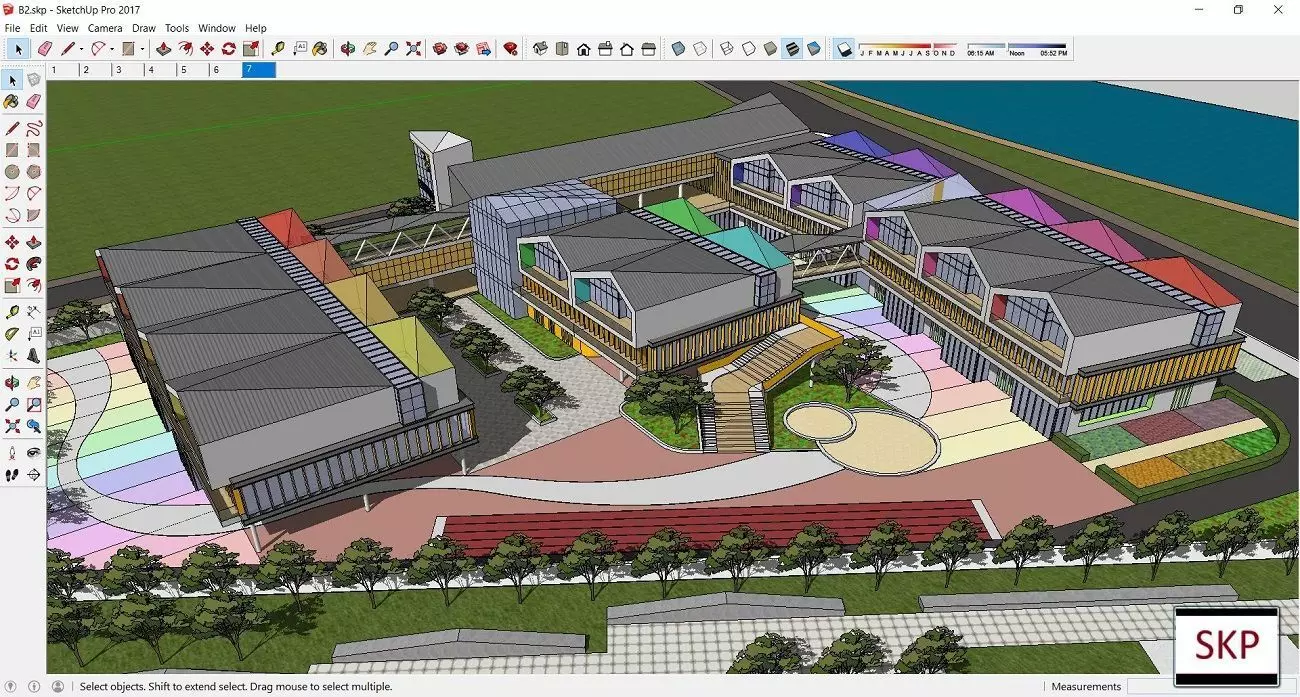Toggle Back Edges style
Viewport: 1300px width, 697px height.
click(699, 48)
